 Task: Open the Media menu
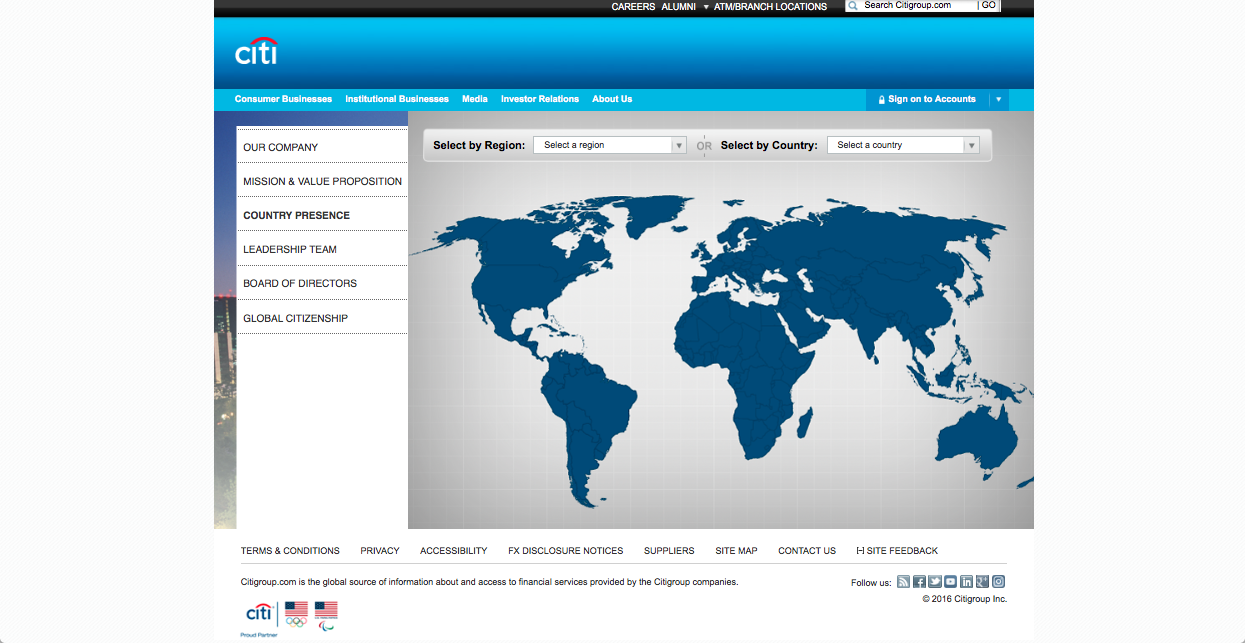[475, 99]
